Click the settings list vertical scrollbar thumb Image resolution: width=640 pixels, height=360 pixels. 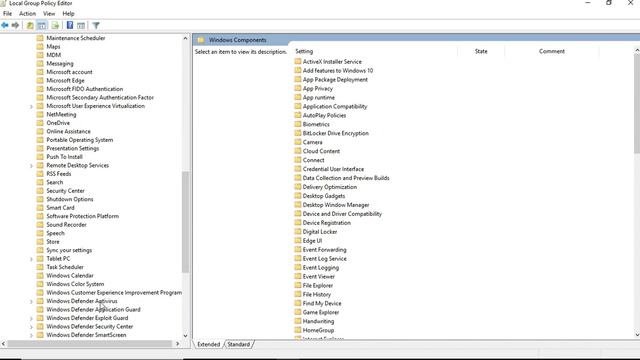[x=637, y=103]
